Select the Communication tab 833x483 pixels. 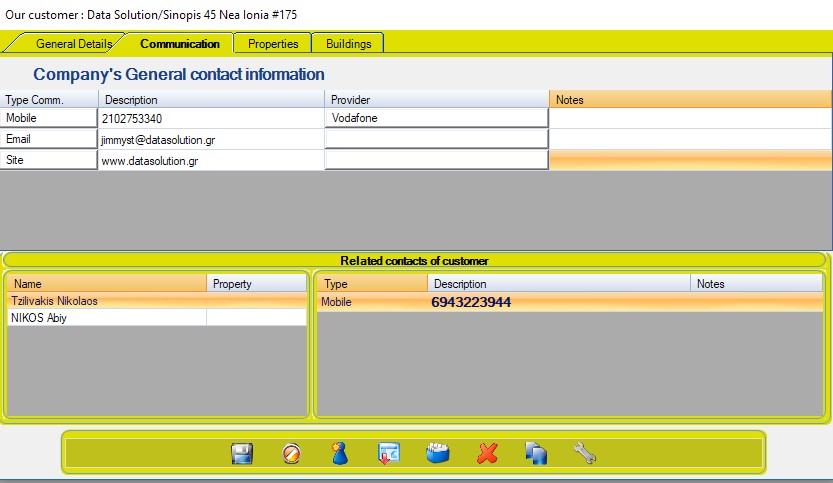(180, 44)
